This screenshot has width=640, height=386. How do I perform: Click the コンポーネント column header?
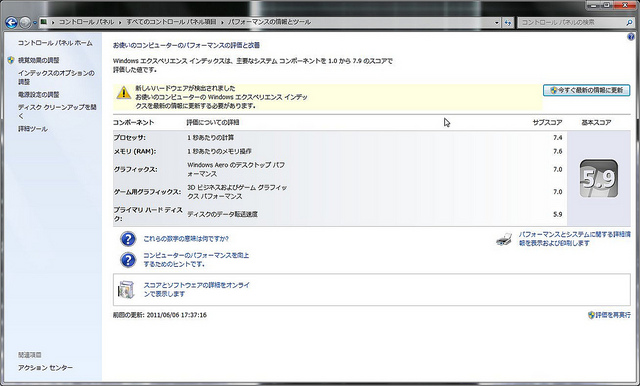click(x=133, y=122)
